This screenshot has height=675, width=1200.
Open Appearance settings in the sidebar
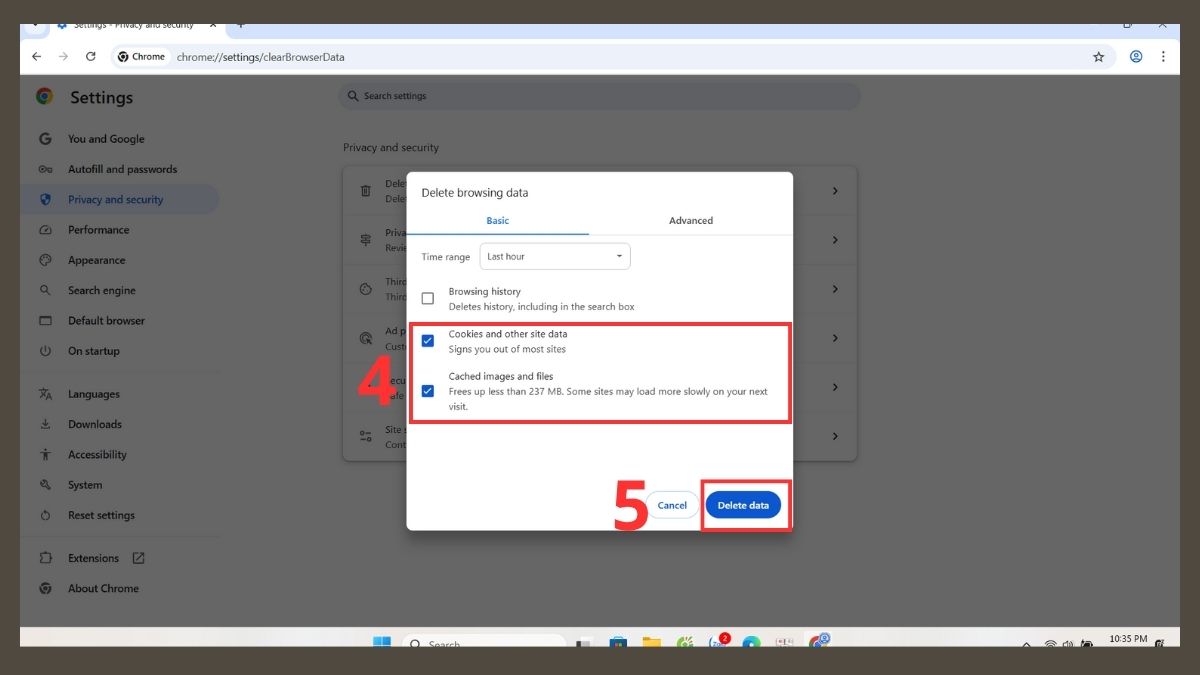96,260
